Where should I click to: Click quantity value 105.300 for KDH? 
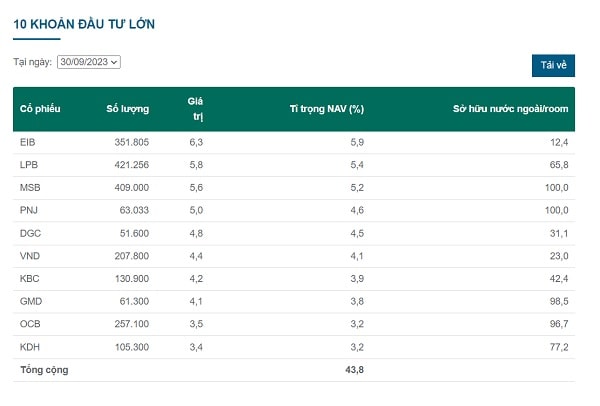pos(132,347)
